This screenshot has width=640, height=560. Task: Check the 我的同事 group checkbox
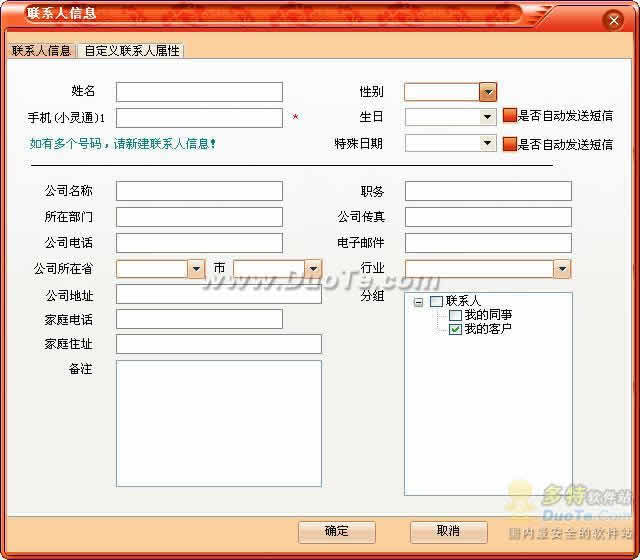point(455,315)
